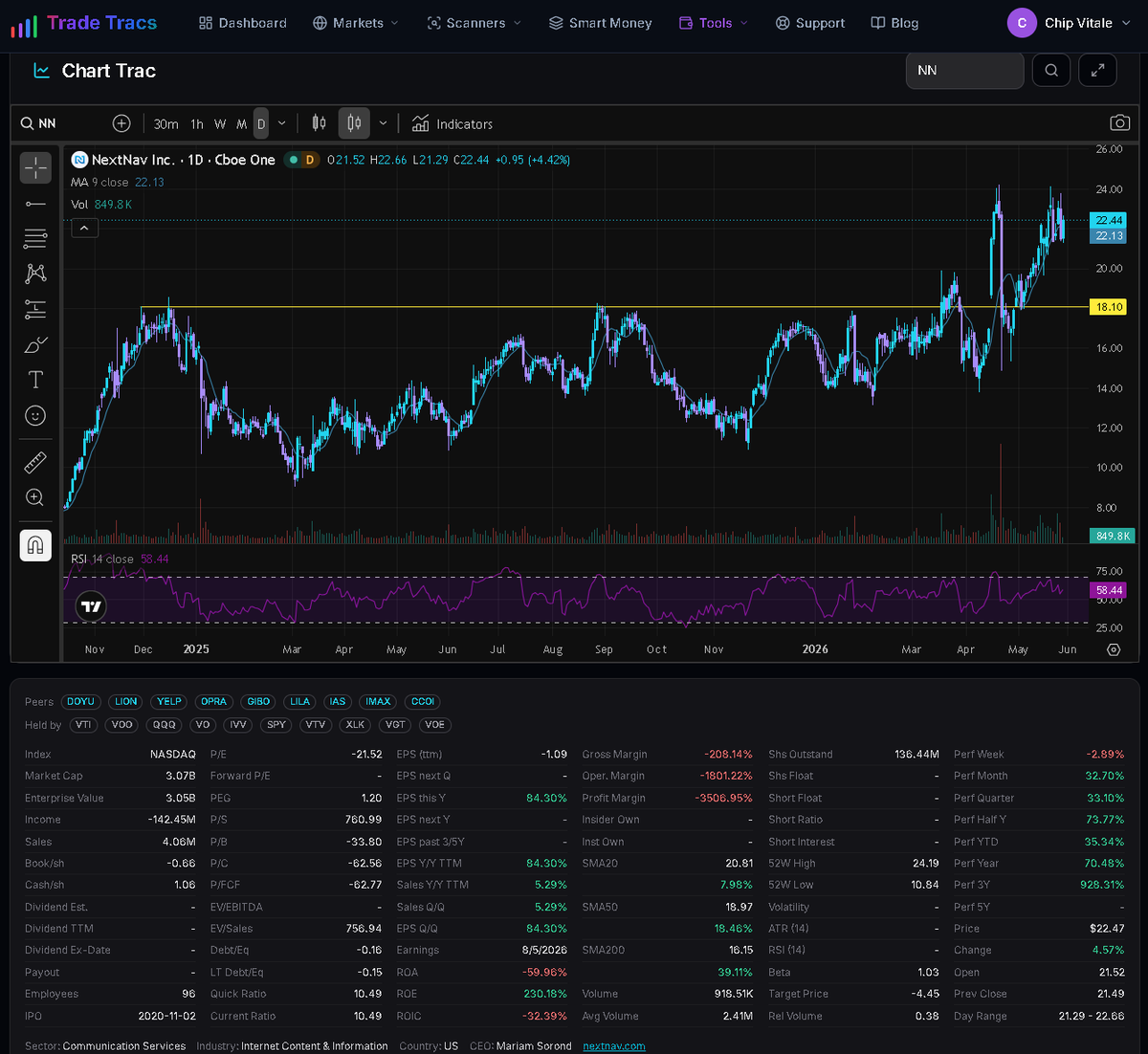Click the 22.44 current price label
Viewport: 1148px width, 1054px height.
coord(1109,220)
